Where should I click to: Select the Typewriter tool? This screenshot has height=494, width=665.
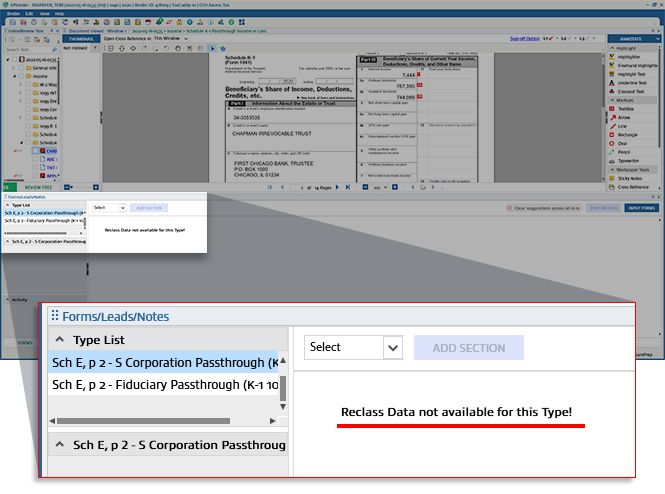pos(628,160)
